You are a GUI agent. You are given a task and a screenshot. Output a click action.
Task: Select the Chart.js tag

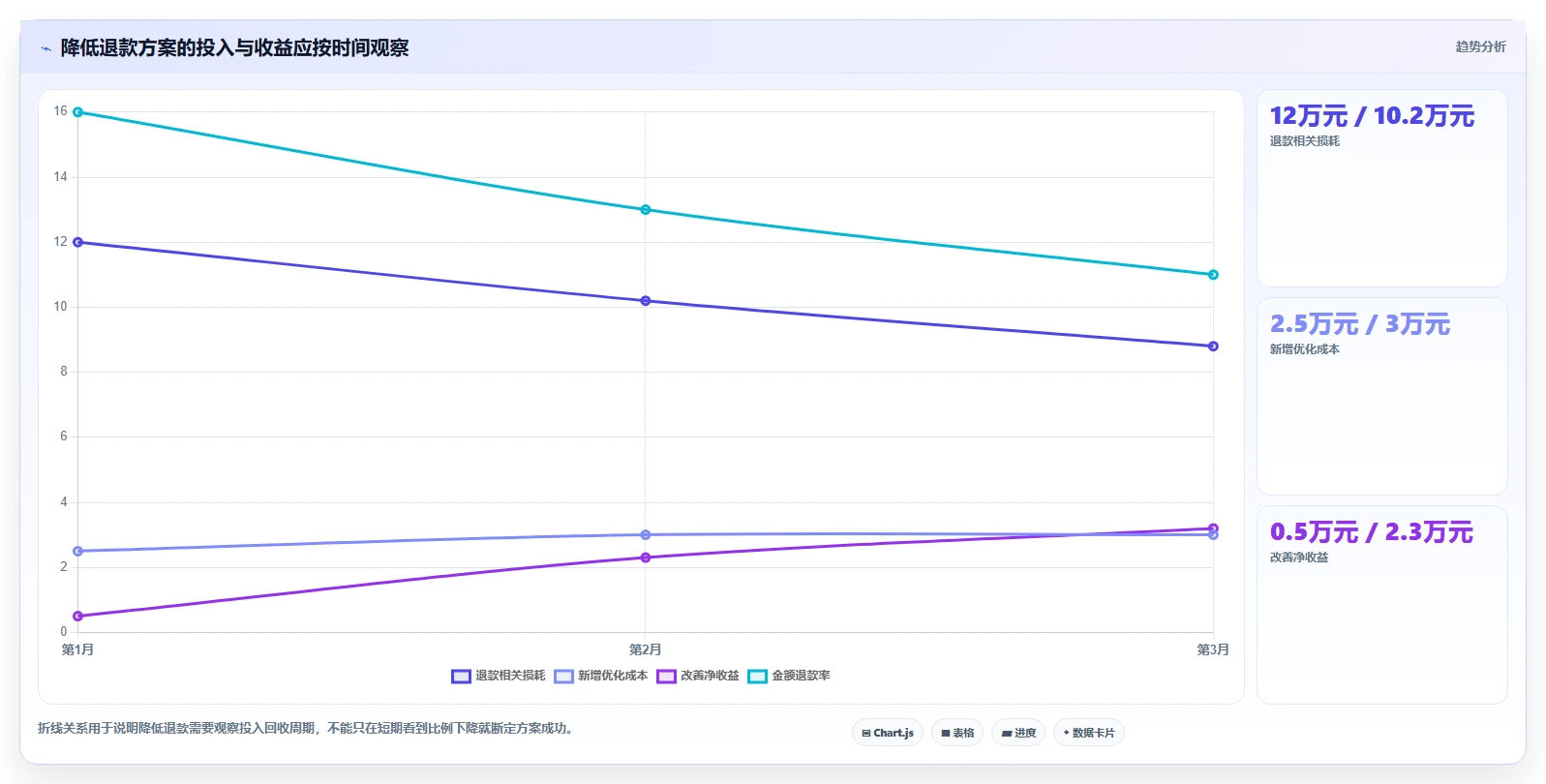888,733
